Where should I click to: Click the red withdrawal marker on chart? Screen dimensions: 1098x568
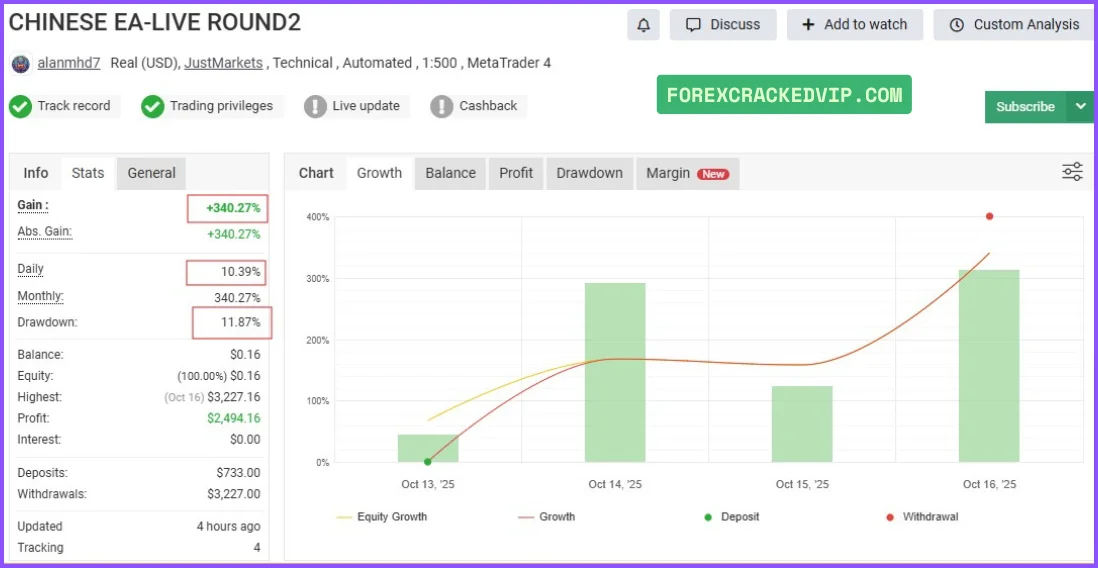click(x=989, y=216)
